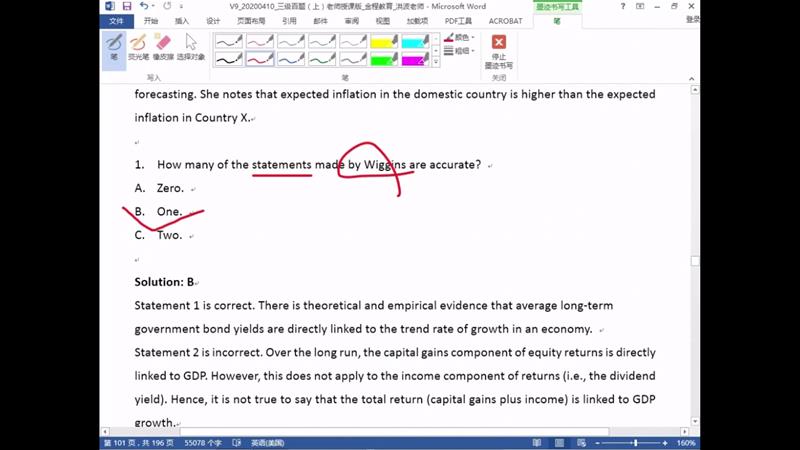Switch to Read Mode view
This screenshot has width=800, height=450.
tap(537, 443)
